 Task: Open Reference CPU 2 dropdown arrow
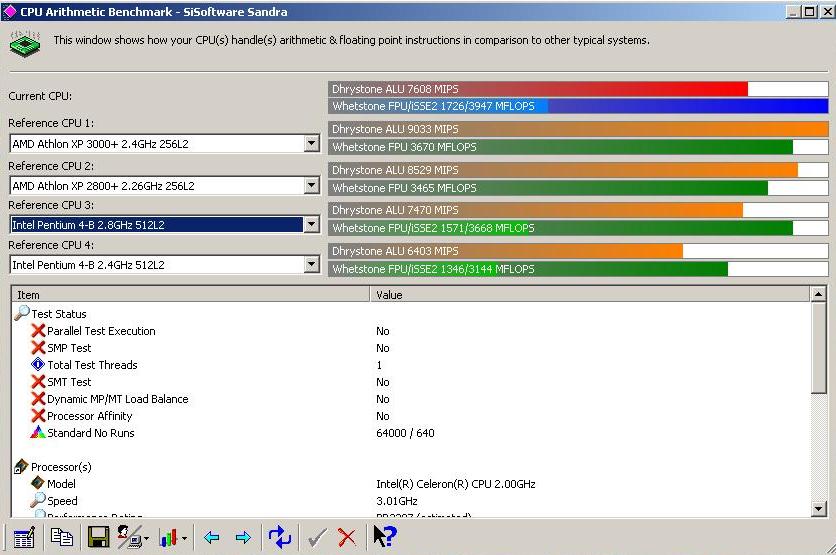pos(311,186)
